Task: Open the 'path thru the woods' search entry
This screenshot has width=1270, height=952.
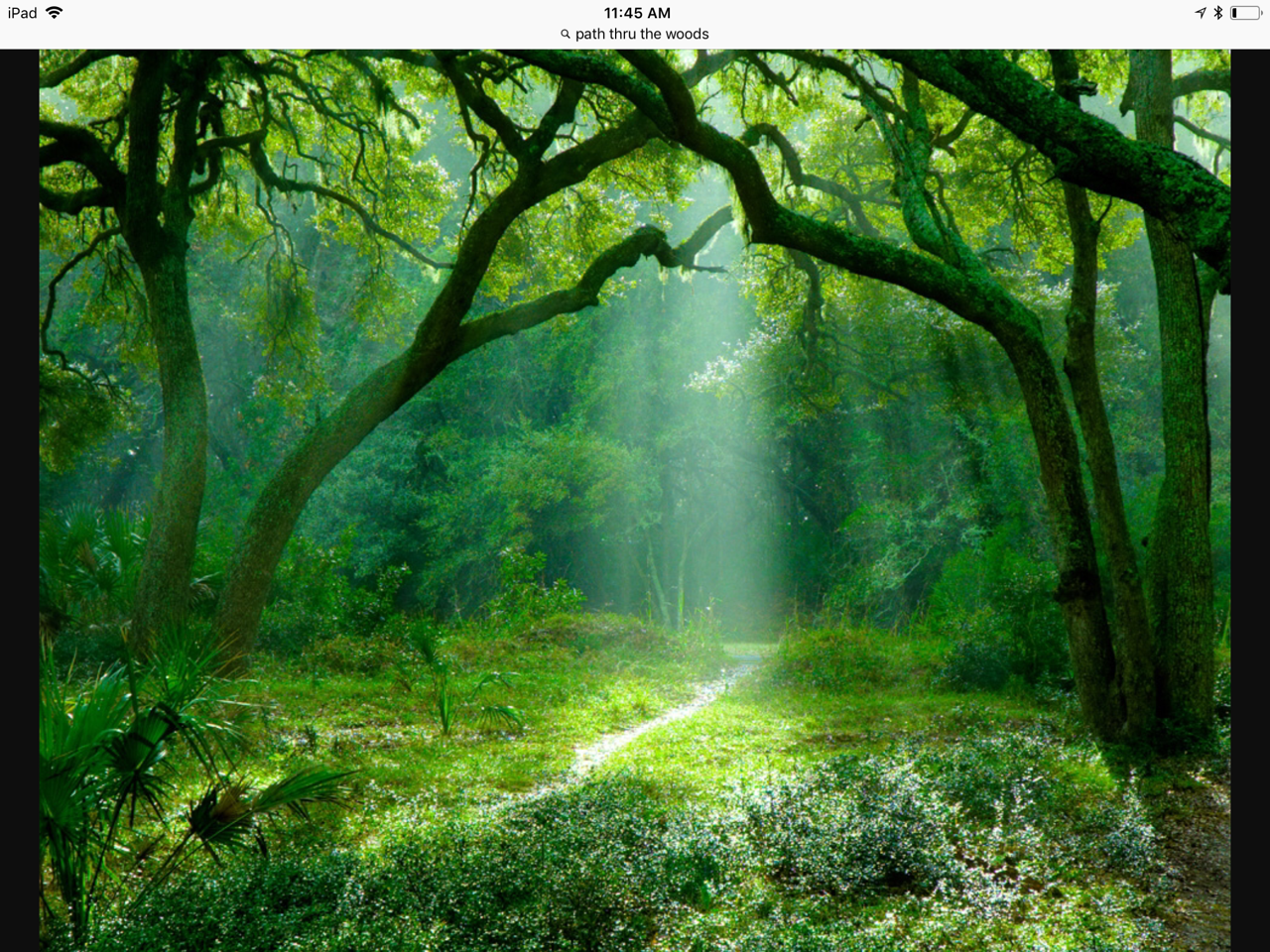Action: pos(641,34)
